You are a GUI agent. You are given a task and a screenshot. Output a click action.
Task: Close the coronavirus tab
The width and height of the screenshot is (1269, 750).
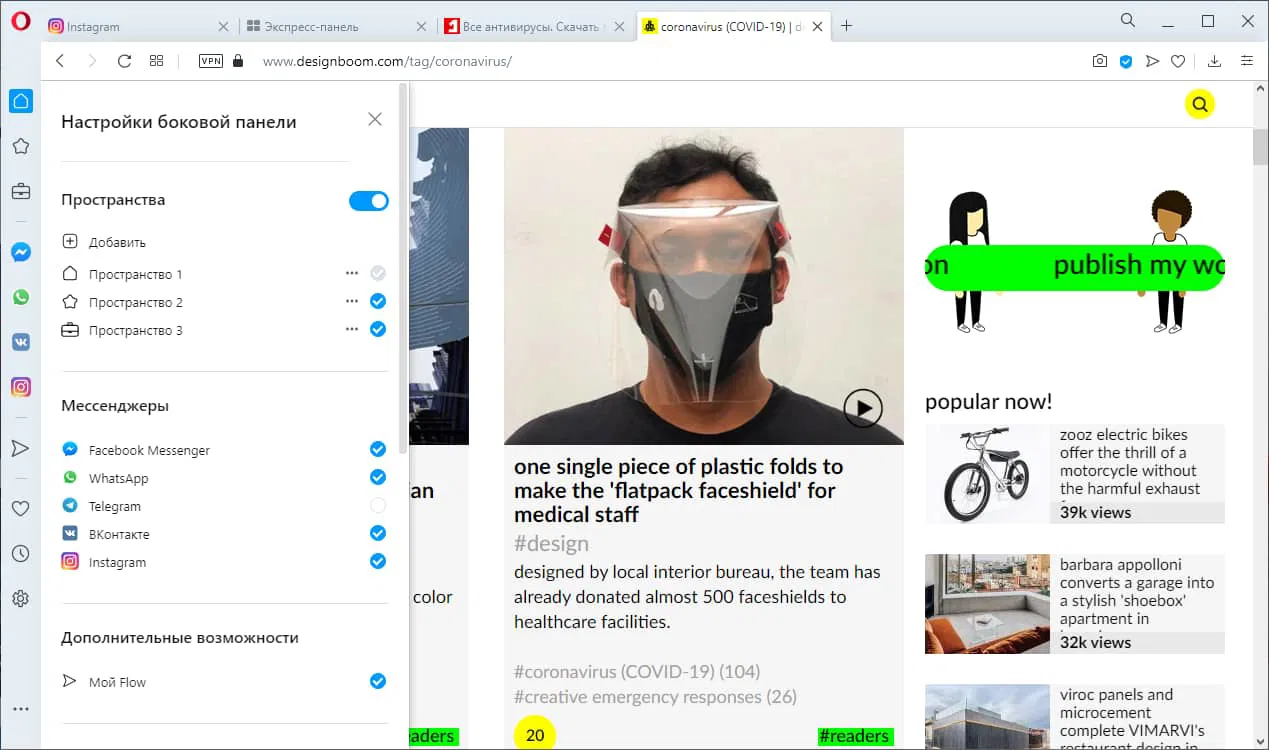click(818, 27)
